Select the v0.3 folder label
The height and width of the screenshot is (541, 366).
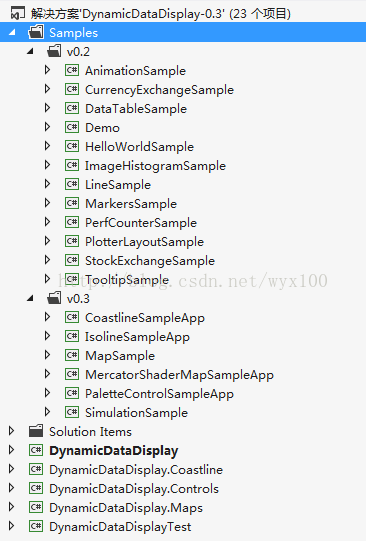[x=78, y=298]
